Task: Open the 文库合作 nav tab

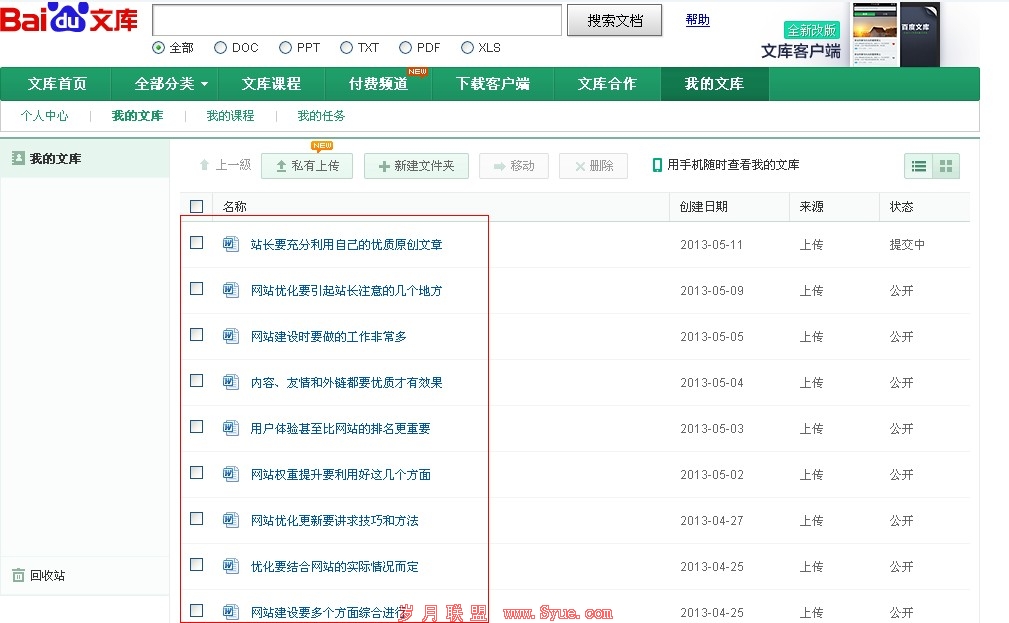Action: click(607, 84)
